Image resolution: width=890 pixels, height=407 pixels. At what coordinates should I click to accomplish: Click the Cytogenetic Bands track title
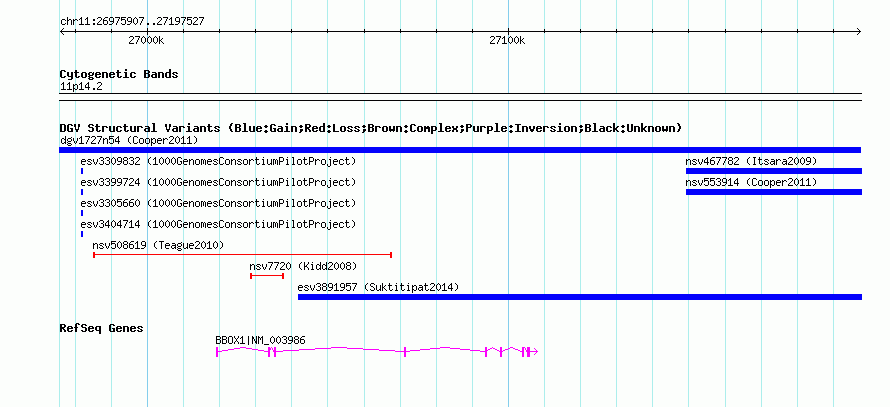pyautogui.click(x=119, y=74)
